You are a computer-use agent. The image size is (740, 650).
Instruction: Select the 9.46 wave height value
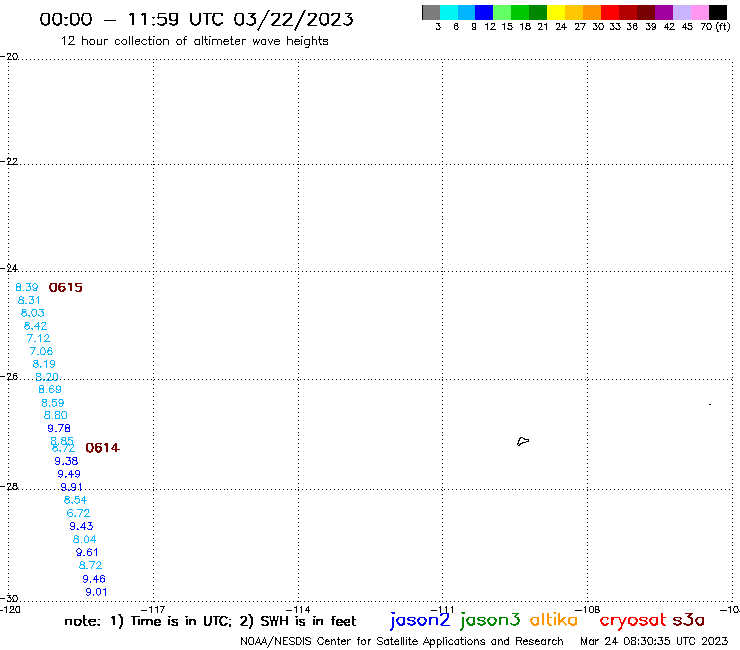pyautogui.click(x=94, y=579)
